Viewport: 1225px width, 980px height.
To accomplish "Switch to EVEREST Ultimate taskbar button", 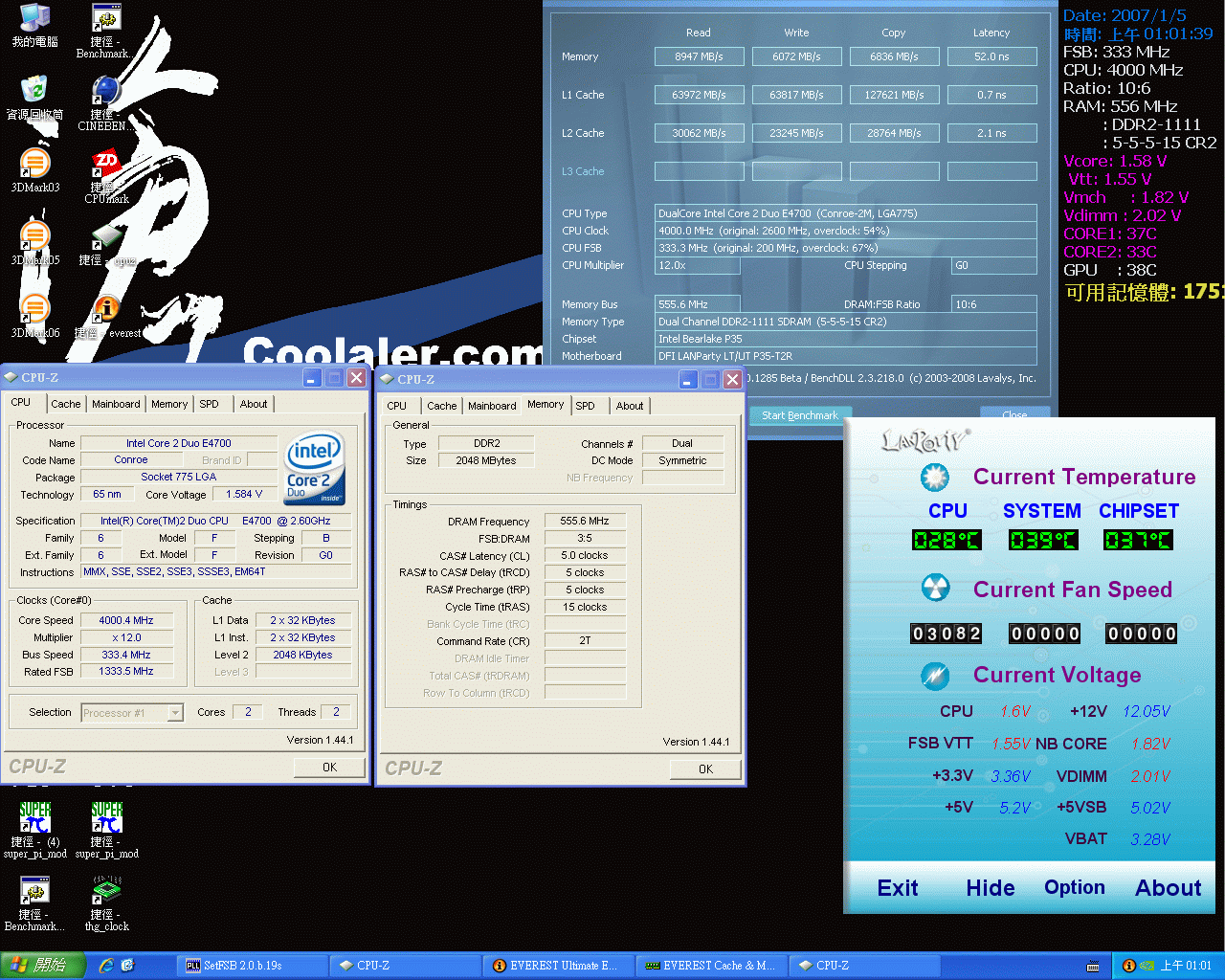I will pos(558,966).
